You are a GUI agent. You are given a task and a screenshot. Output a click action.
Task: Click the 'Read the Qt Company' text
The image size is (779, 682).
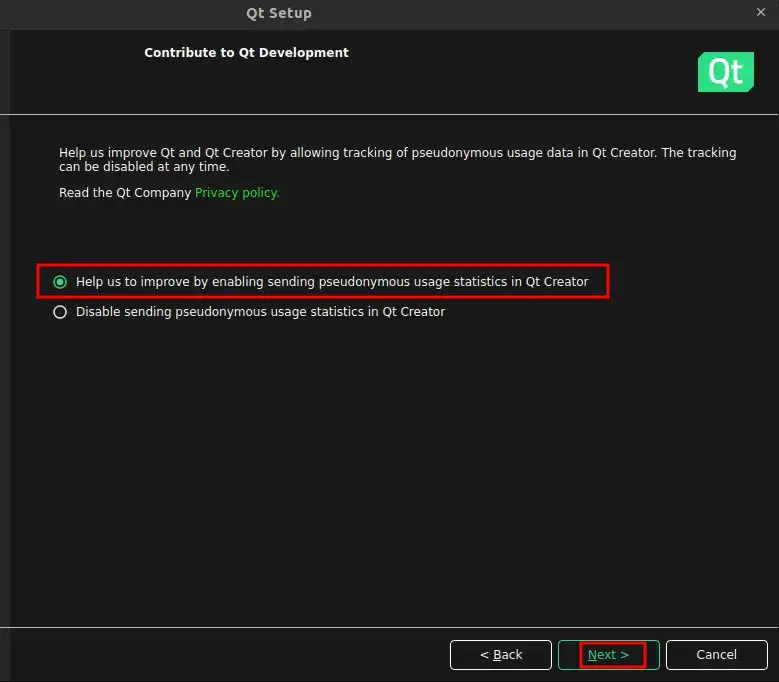pos(125,193)
